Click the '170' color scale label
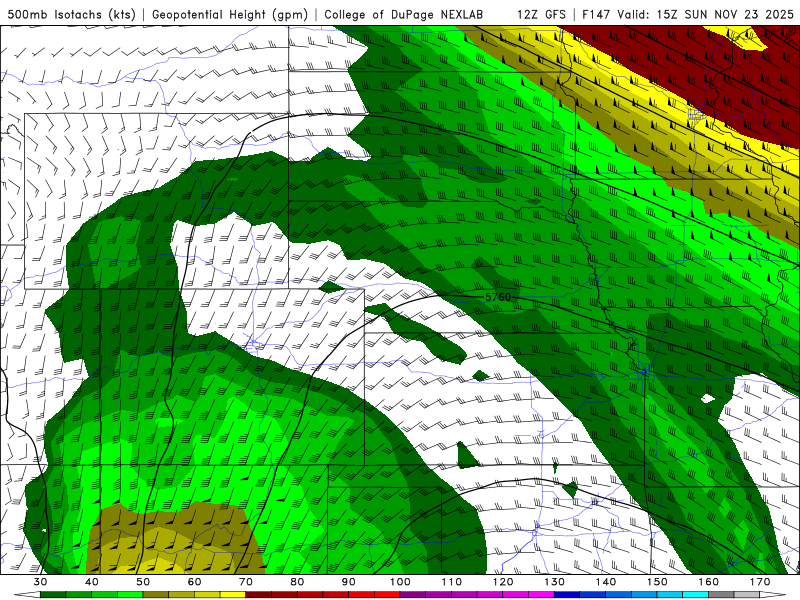 coord(760,582)
